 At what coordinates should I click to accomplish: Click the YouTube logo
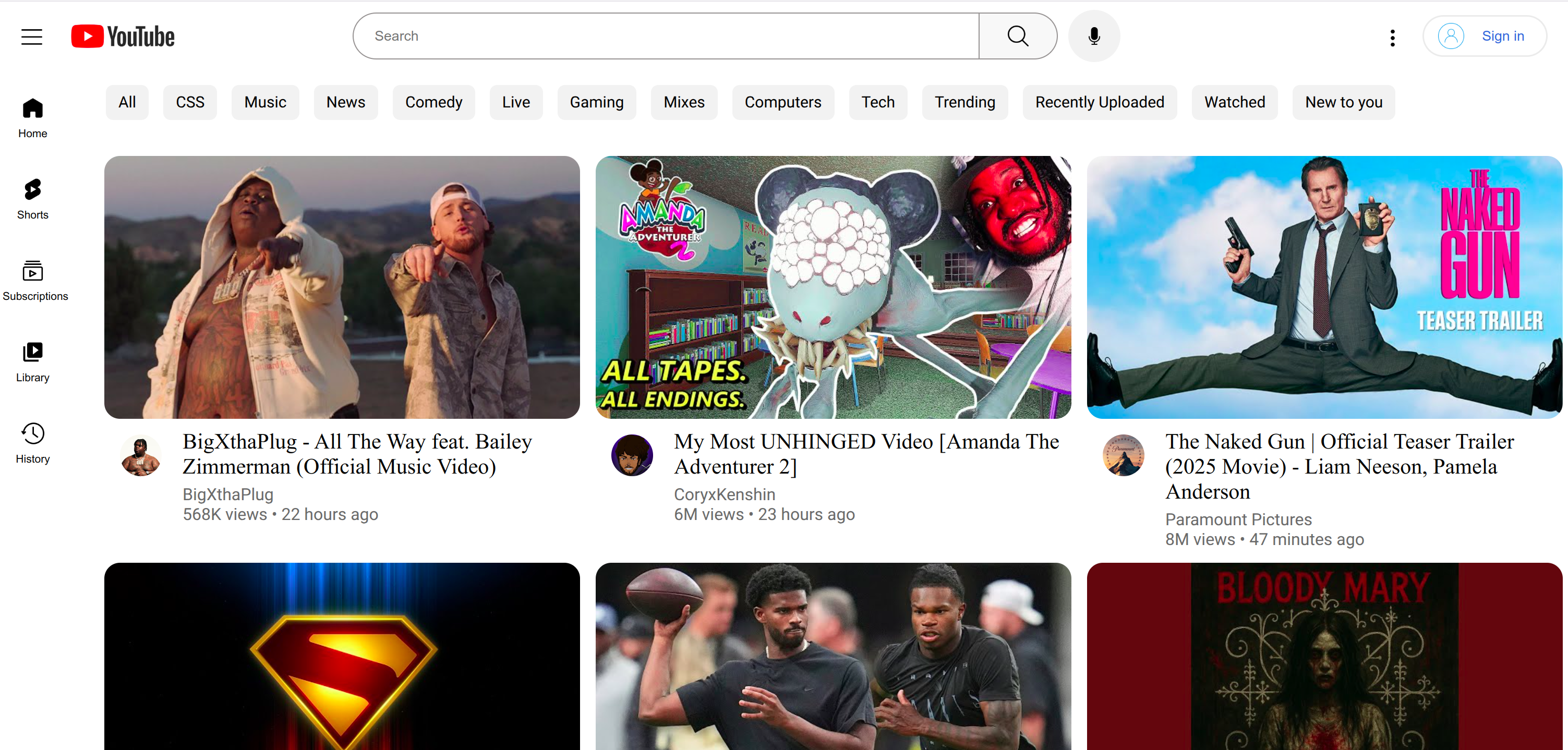[123, 37]
